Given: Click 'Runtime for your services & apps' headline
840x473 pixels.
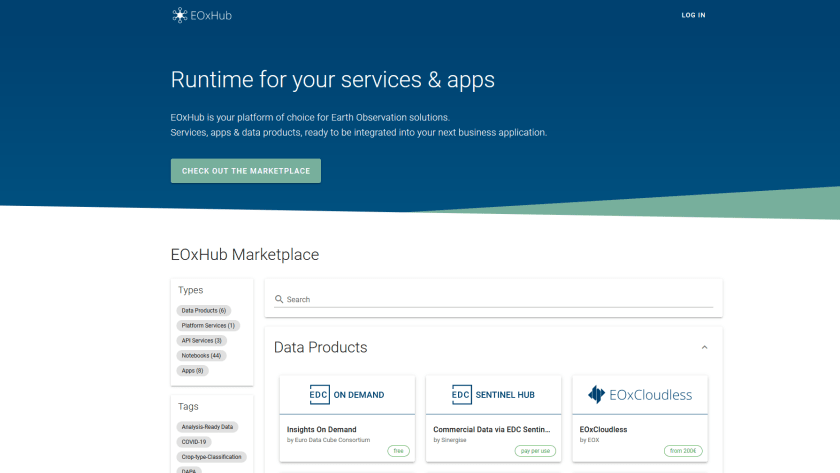Looking at the screenshot, I should click(333, 80).
